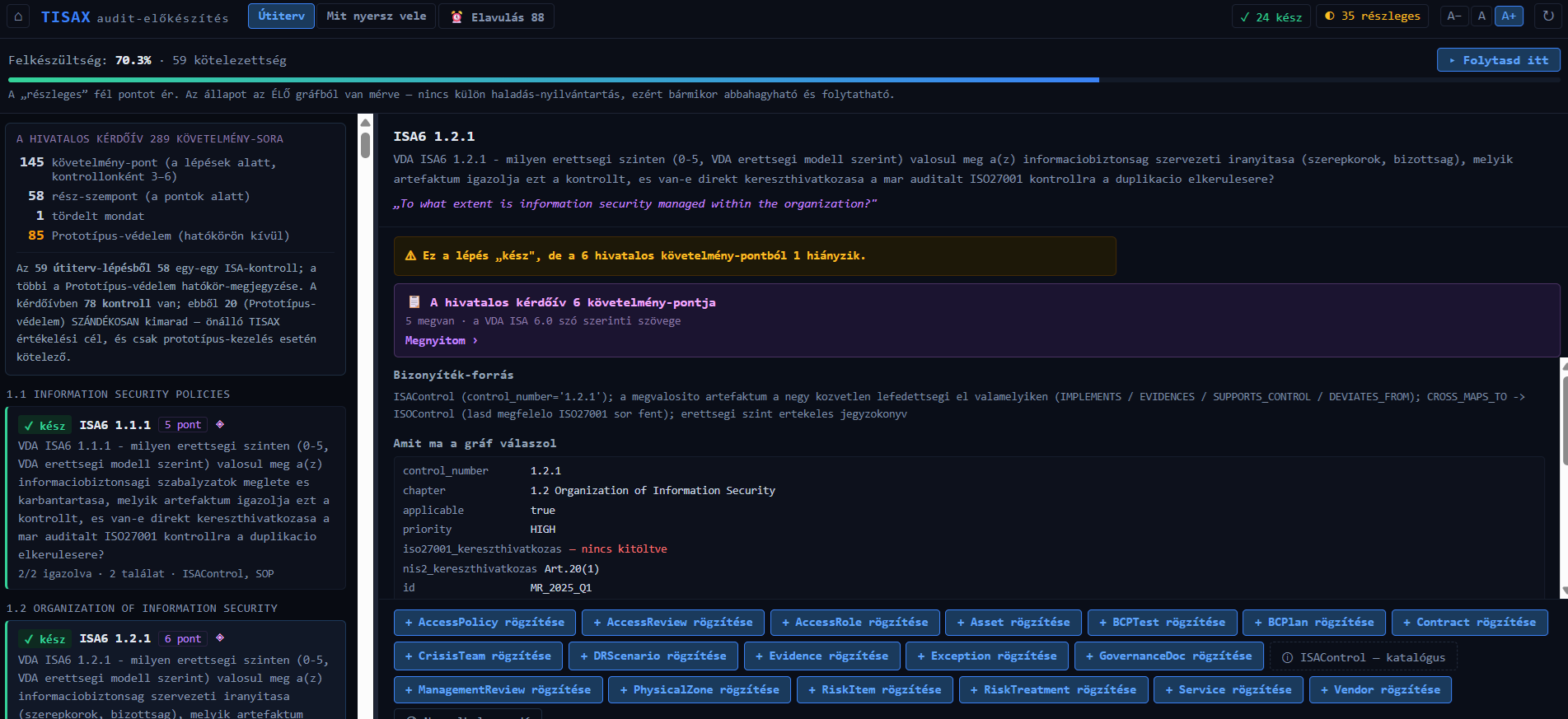Click the Asset rögzítése button

click(1013, 623)
